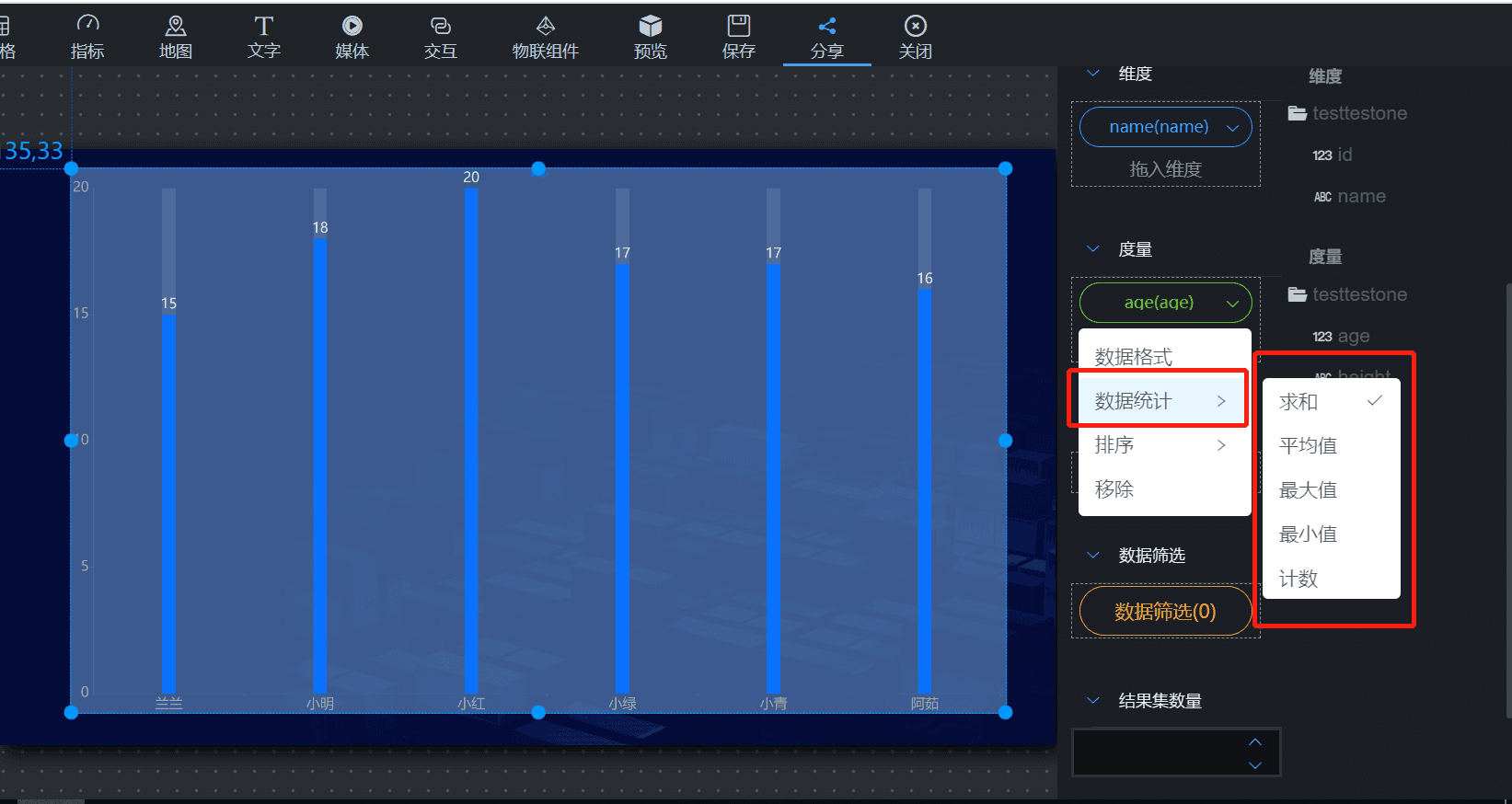Open the 指标 indicator tool
1512x804 pixels.
click(87, 37)
